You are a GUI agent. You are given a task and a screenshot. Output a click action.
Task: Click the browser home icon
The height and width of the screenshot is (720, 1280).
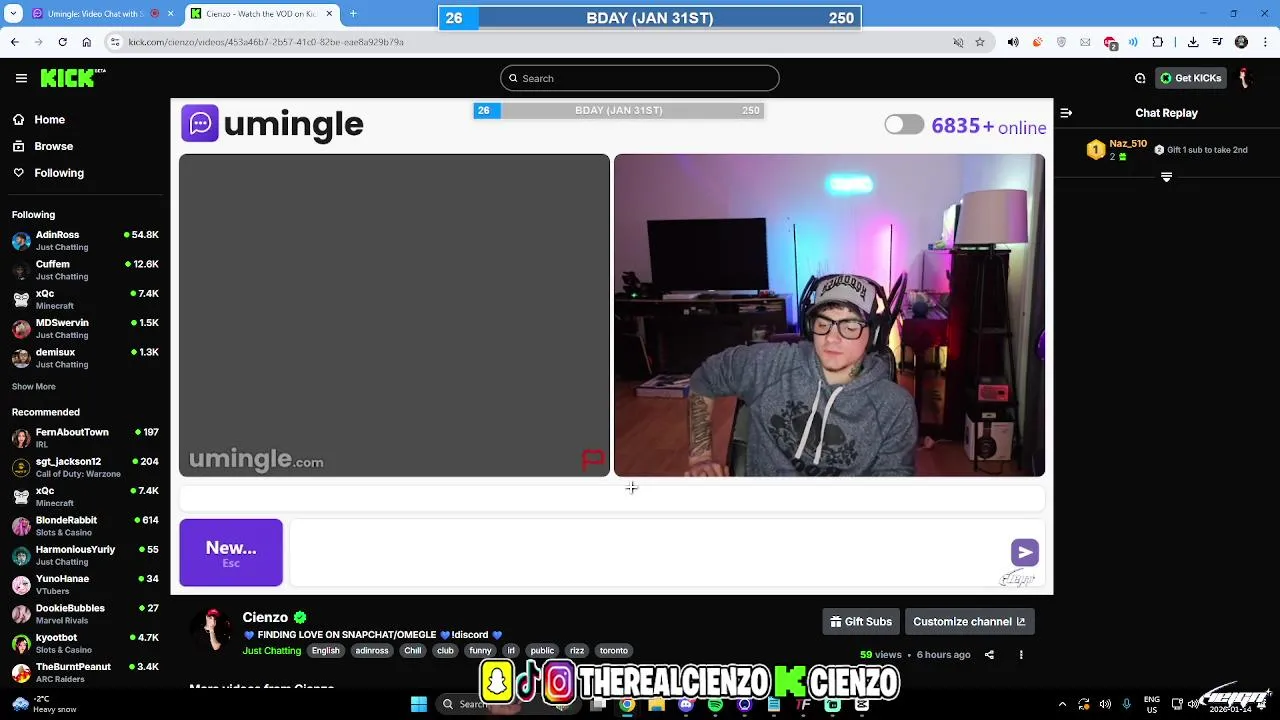pyautogui.click(x=87, y=42)
